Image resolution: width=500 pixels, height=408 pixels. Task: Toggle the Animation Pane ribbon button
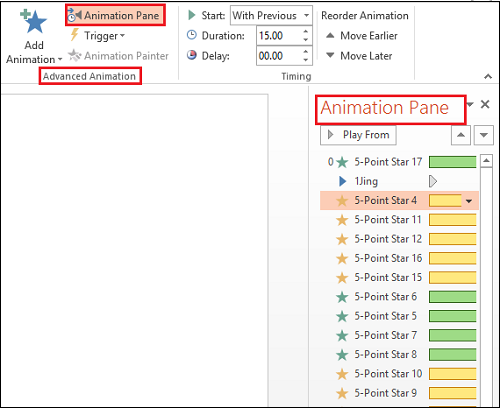click(x=115, y=15)
